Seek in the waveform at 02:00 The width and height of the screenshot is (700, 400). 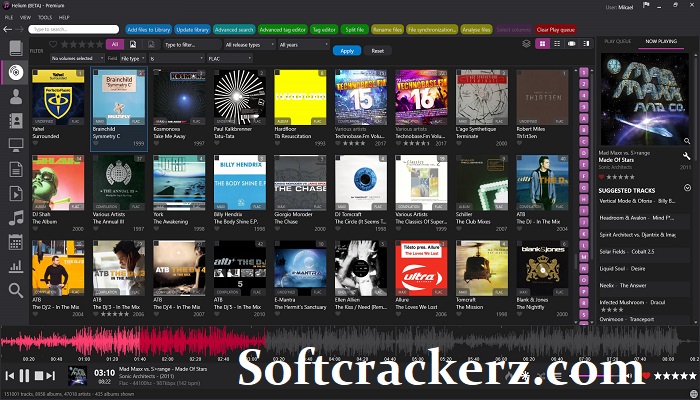point(167,342)
